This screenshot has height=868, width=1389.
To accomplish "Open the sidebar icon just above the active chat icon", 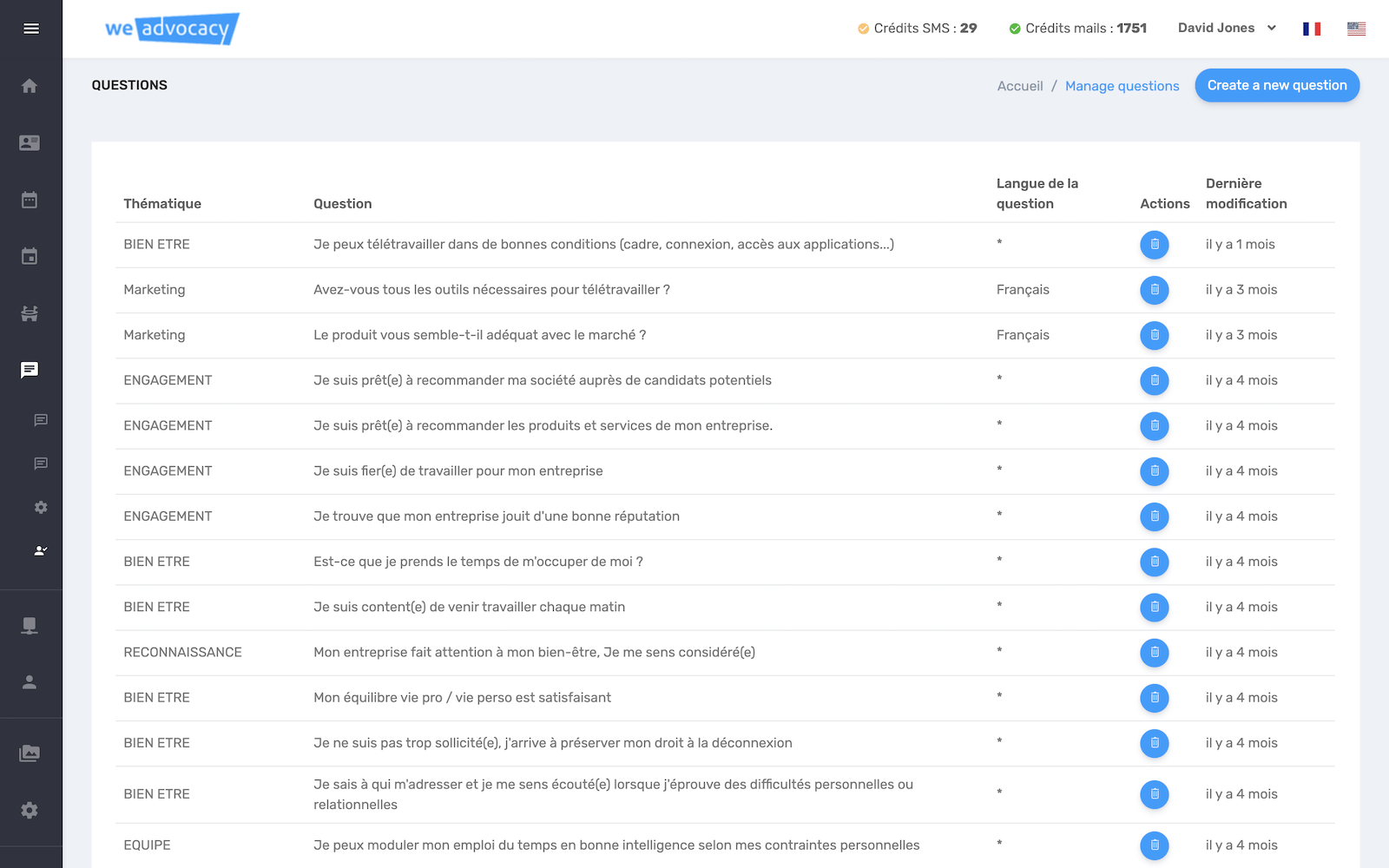I will point(30,313).
